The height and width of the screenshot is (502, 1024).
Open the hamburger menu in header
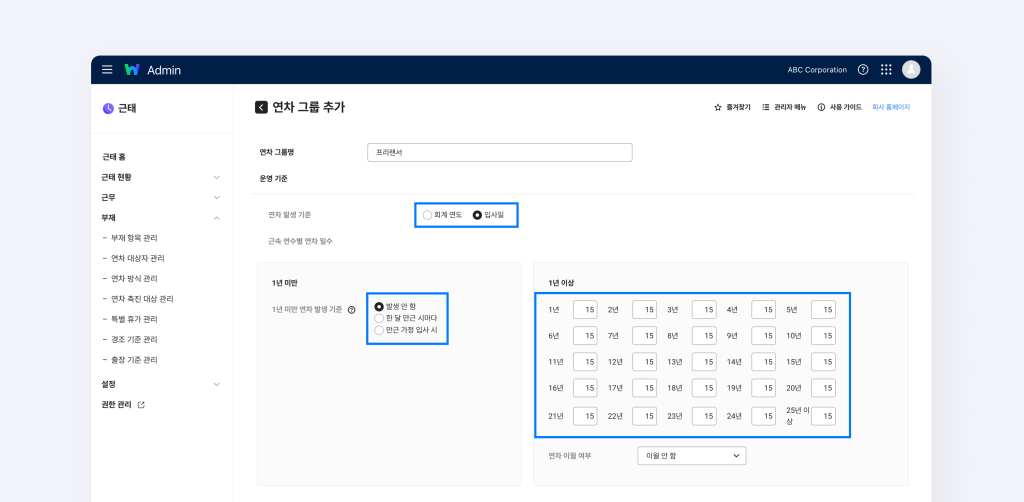click(x=107, y=70)
